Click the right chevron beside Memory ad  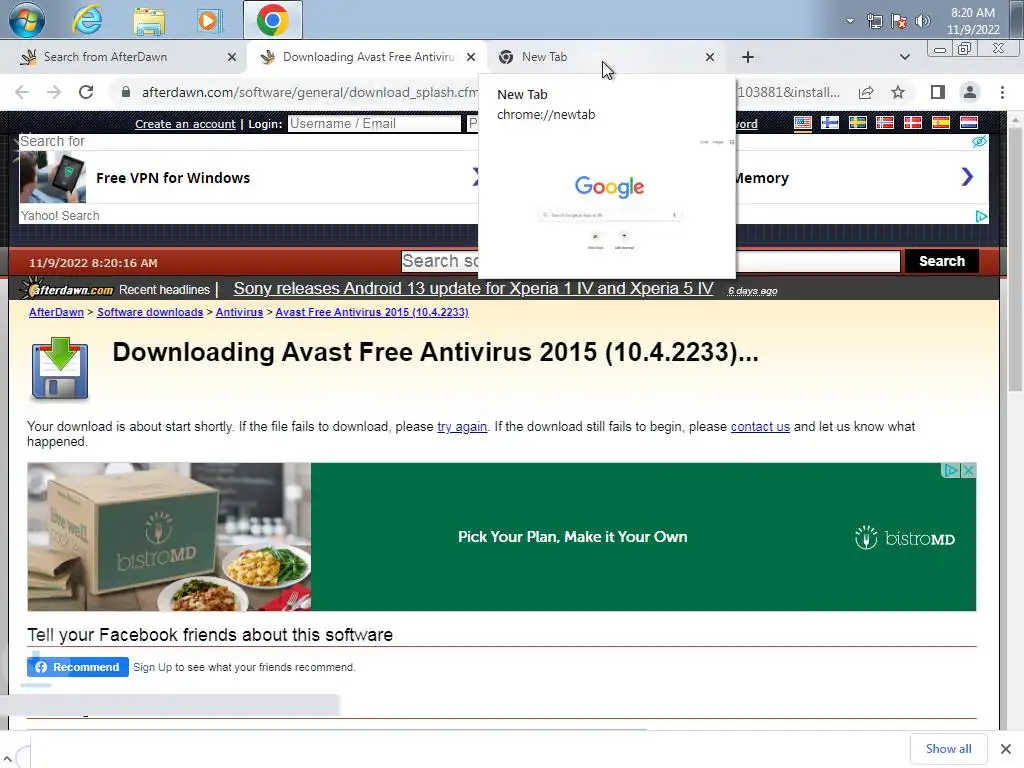tap(967, 176)
